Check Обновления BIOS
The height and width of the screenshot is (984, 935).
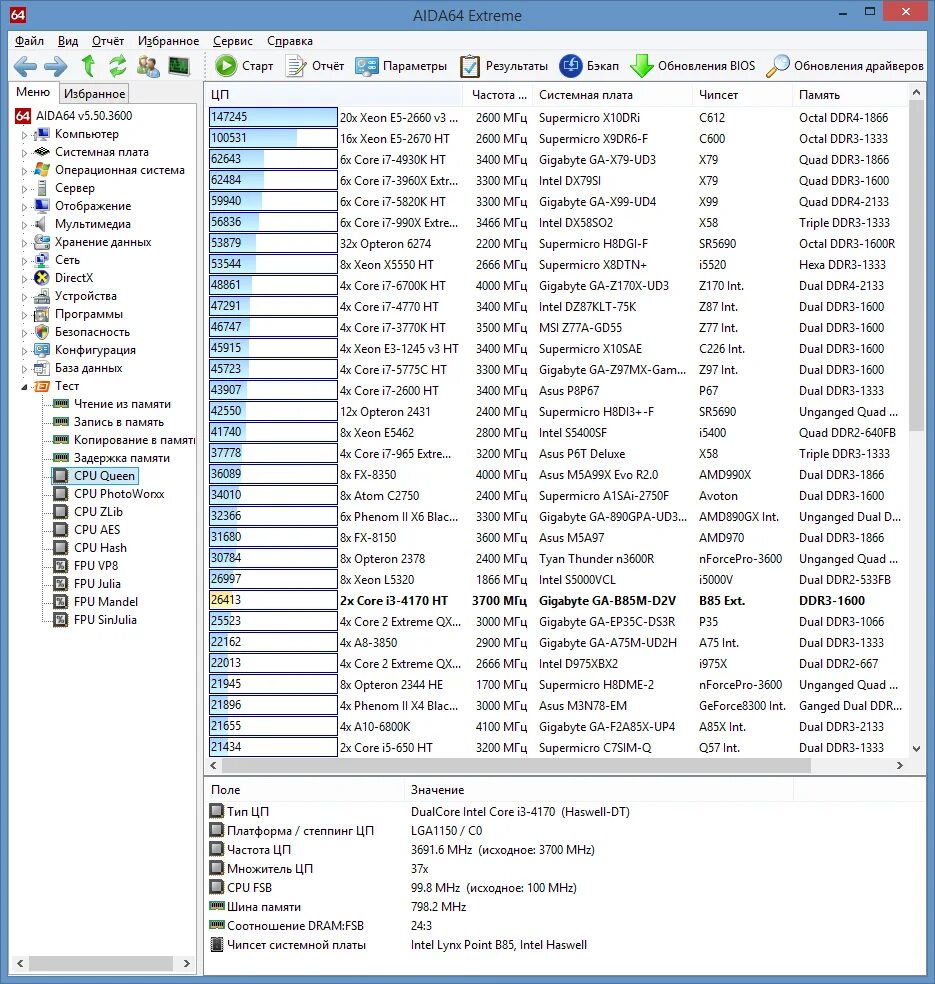[693, 66]
